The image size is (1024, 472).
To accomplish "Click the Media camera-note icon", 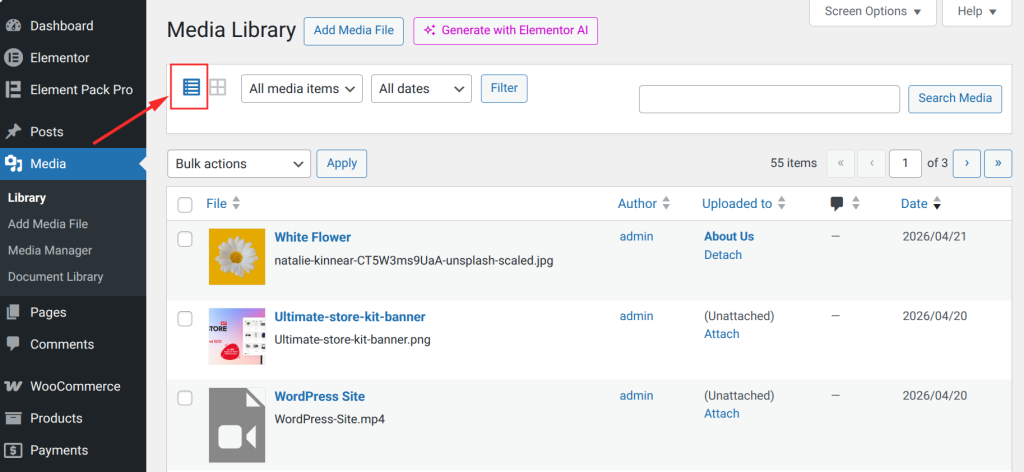I will (13, 164).
